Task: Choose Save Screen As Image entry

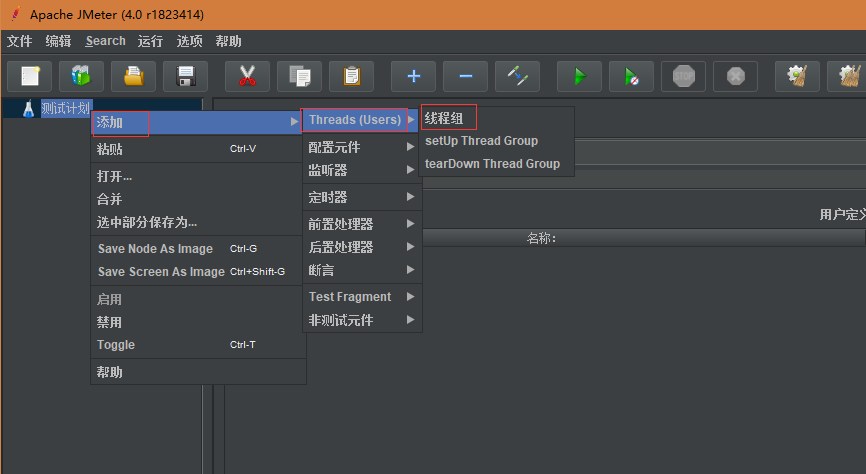Action: [x=197, y=272]
